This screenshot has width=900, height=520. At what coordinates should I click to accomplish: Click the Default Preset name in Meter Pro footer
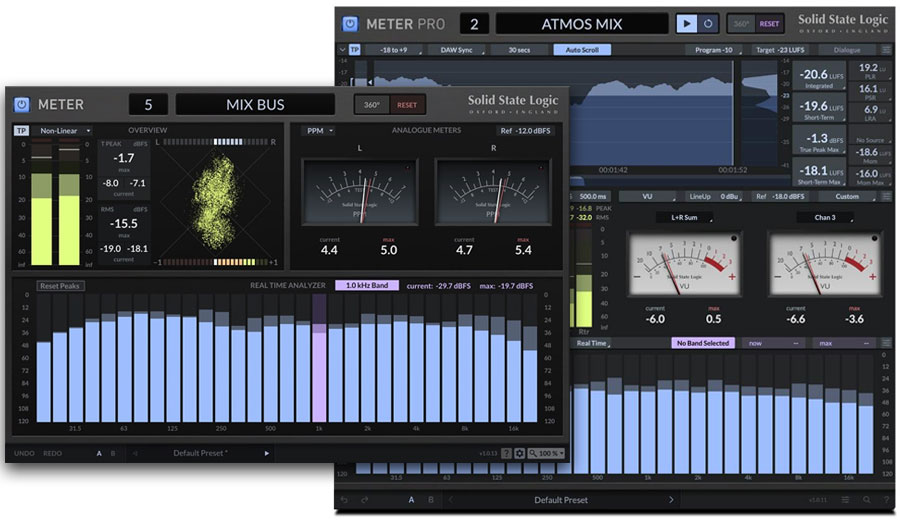(x=561, y=500)
